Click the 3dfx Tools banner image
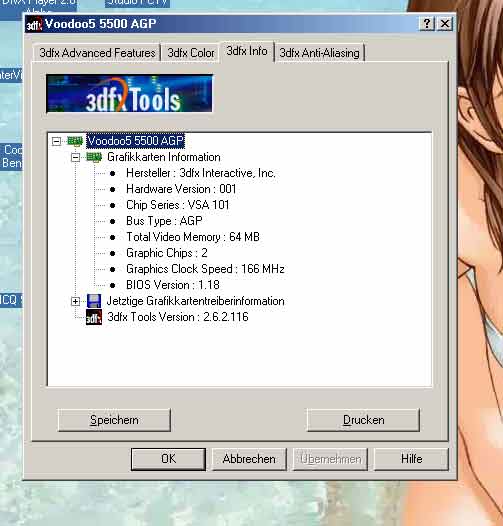This screenshot has height=526, width=503. [130, 93]
